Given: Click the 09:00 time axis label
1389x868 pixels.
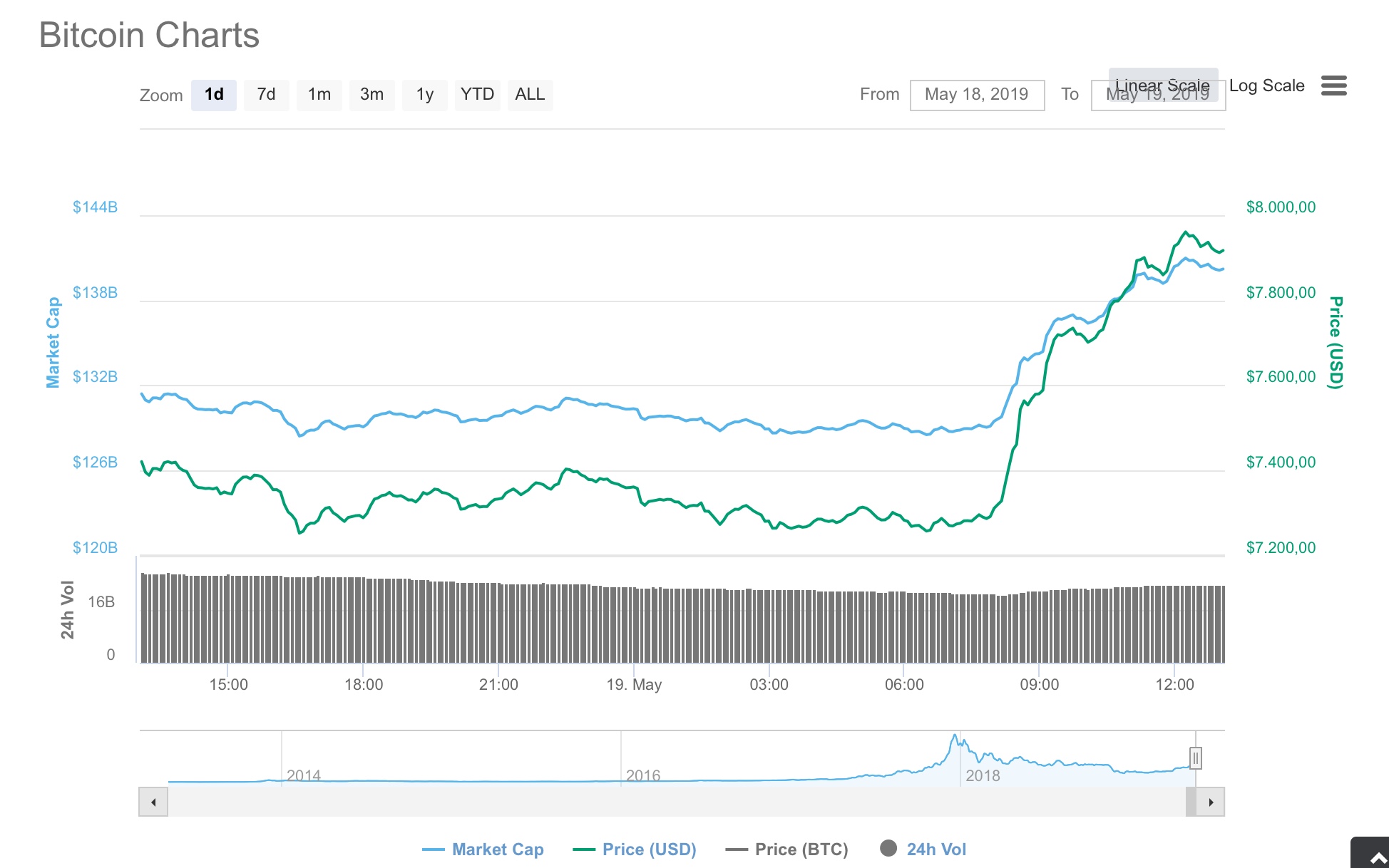Looking at the screenshot, I should (x=1039, y=685).
